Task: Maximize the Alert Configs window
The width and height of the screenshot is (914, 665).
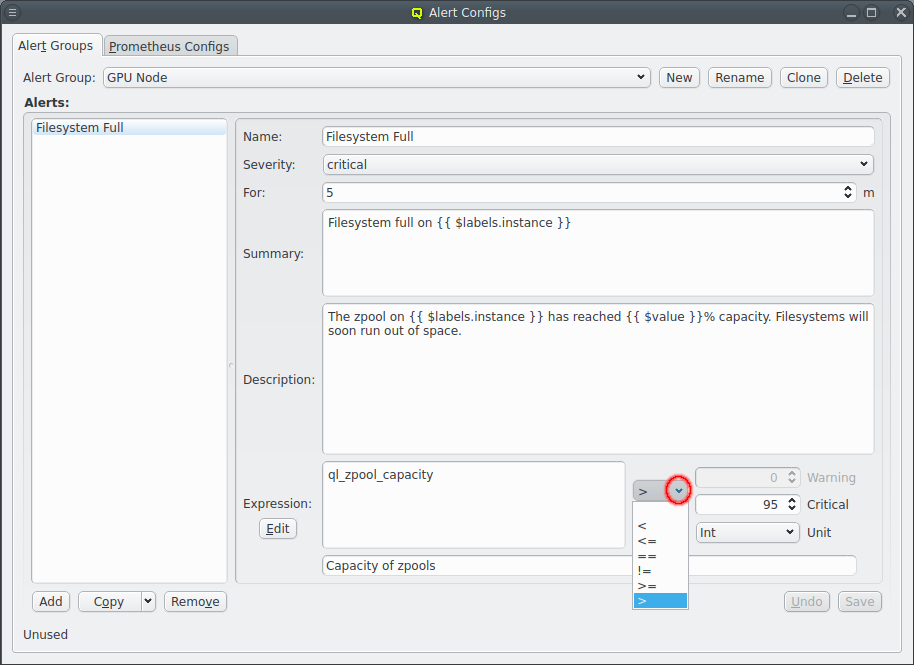Action: [871, 12]
